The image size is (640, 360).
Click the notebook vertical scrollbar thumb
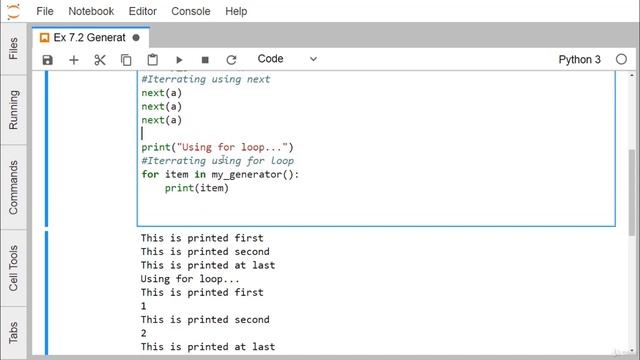pyautogui.click(x=631, y=192)
